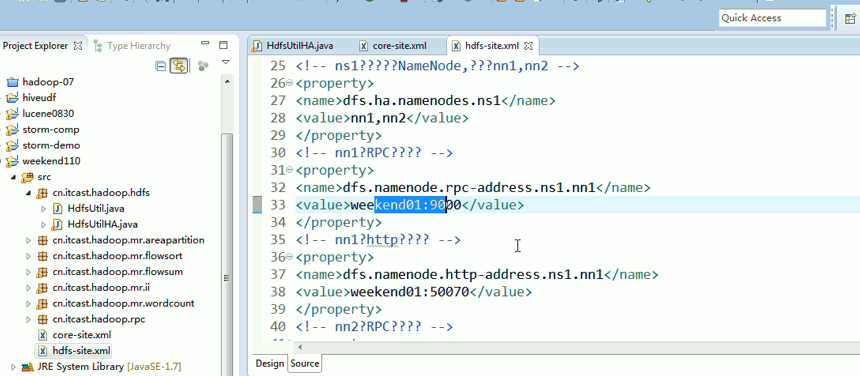Click dfs.namenode.rpc-address.ns1.nn1 on line 32
The image size is (860, 376).
point(469,188)
